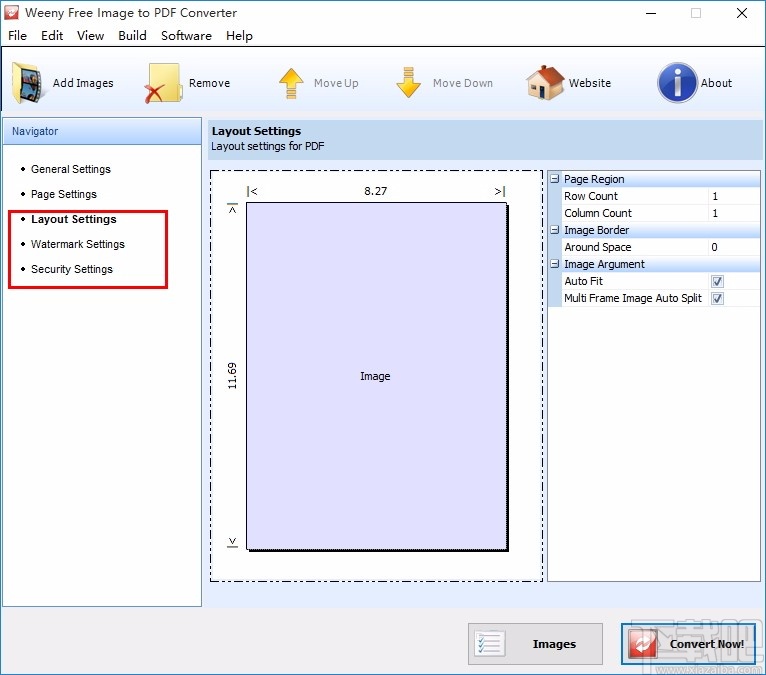
Task: Click the Image page preview area
Action: [x=376, y=376]
